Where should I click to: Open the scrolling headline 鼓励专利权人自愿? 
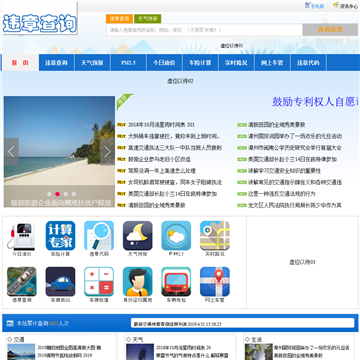[315, 102]
